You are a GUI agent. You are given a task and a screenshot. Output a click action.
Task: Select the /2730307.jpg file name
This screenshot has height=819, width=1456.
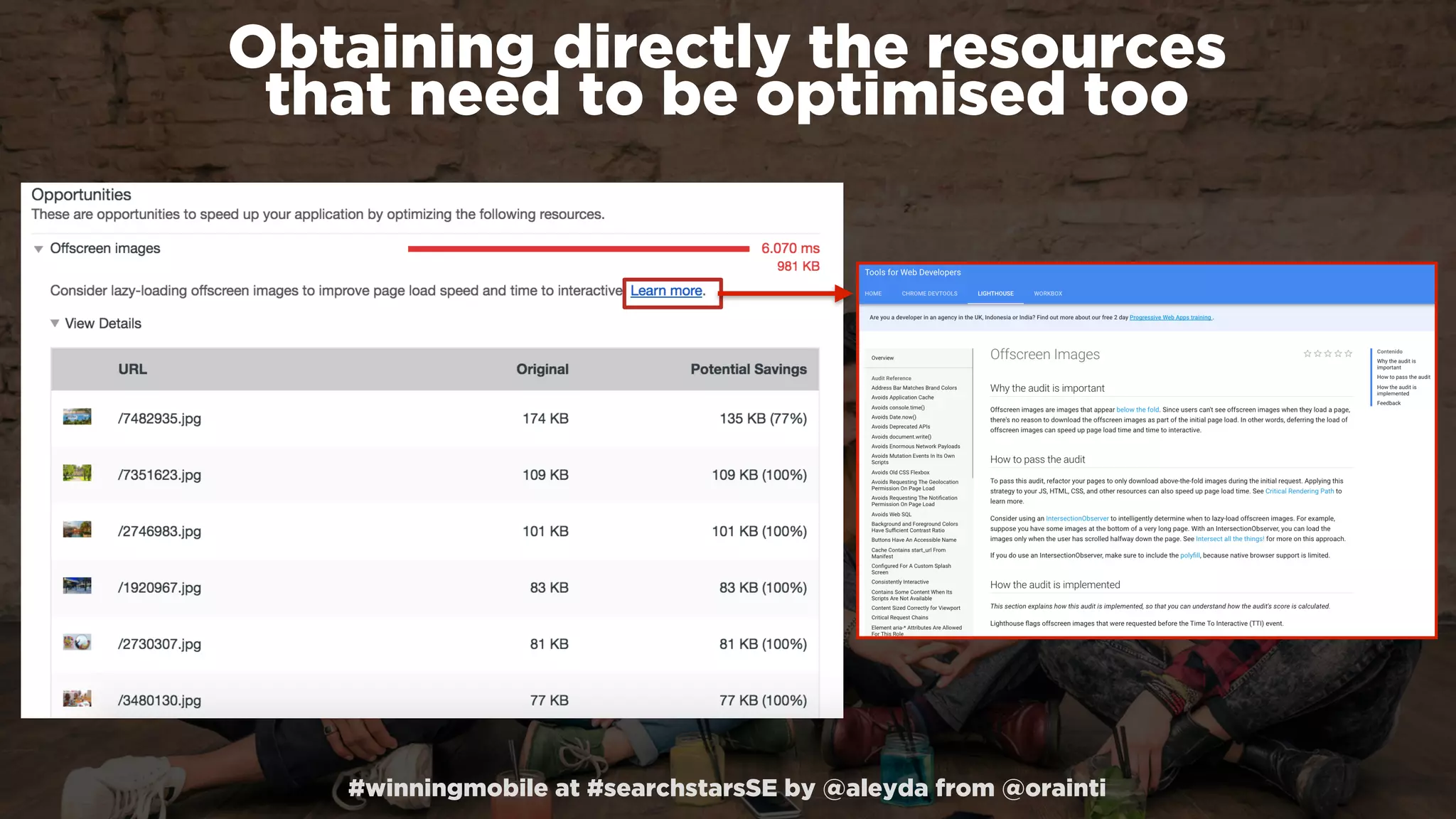click(x=160, y=644)
